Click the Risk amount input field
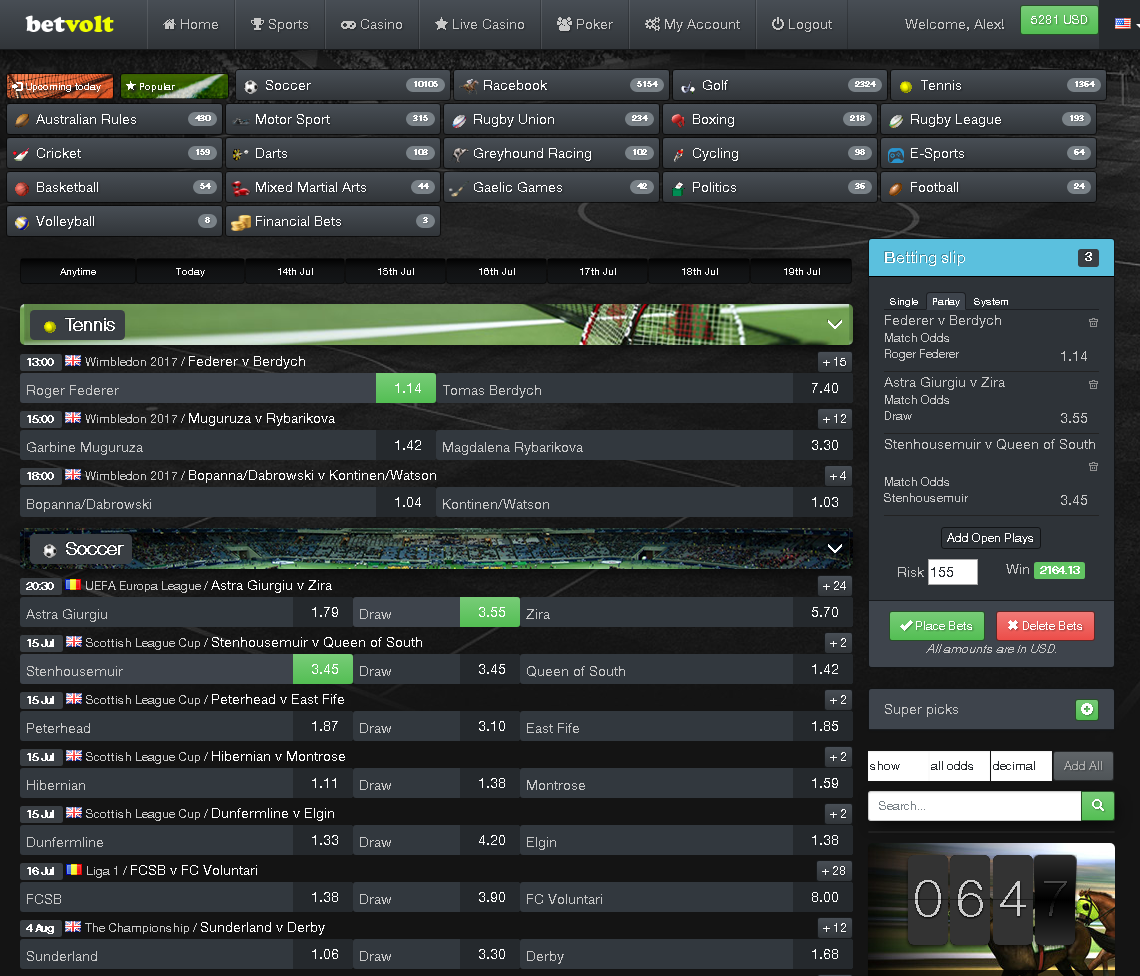This screenshot has height=976, width=1140. 953,572
